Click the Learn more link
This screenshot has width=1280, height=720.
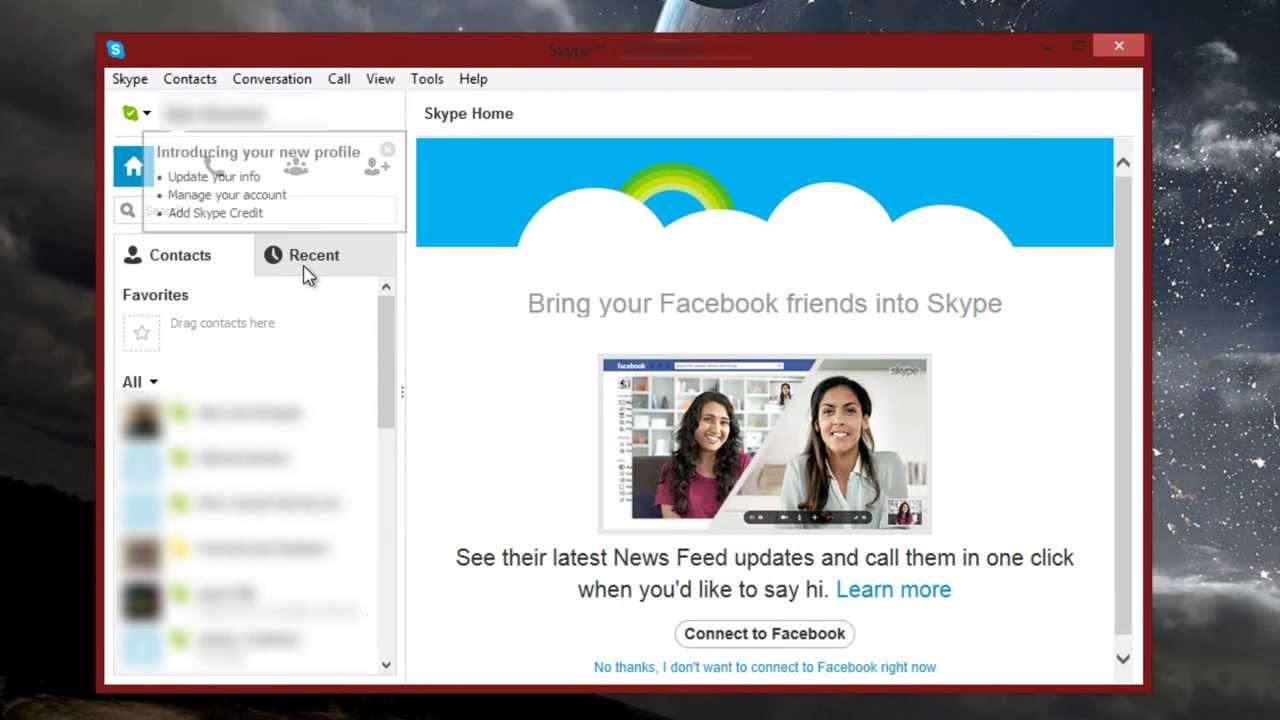(893, 589)
